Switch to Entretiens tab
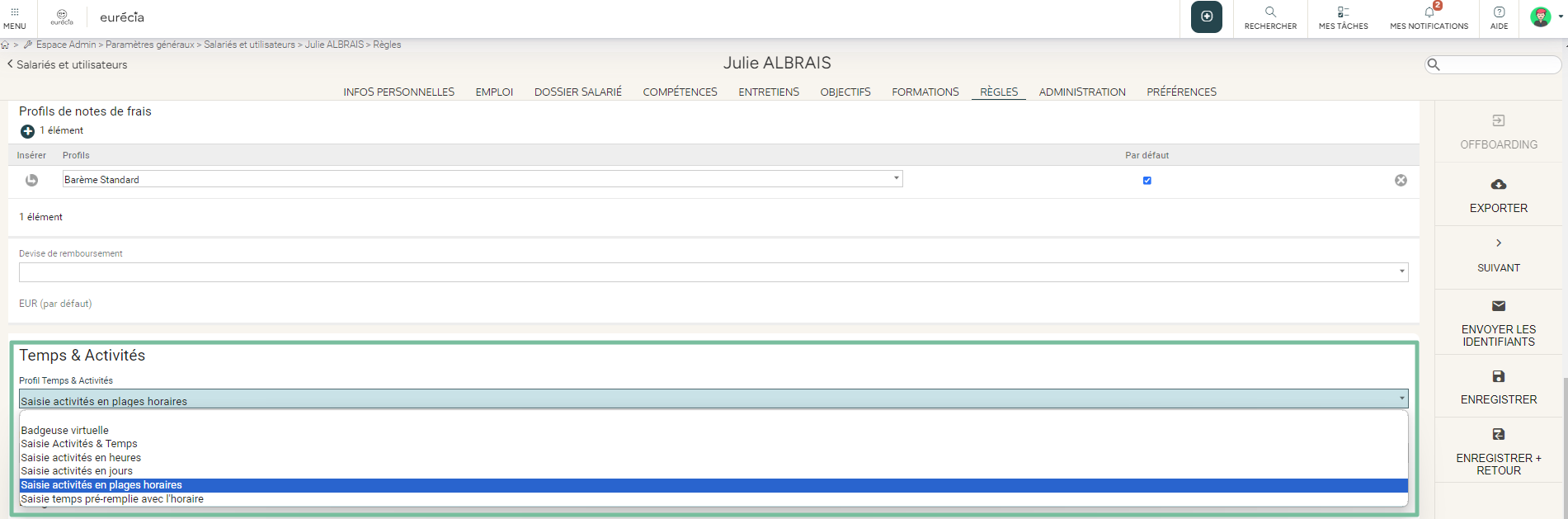This screenshot has width=1568, height=519. [769, 92]
